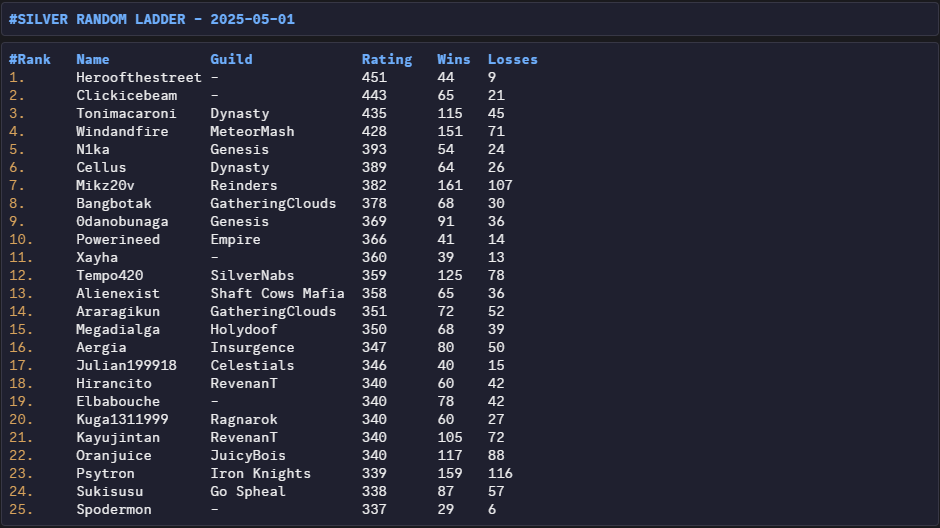940x528 pixels.
Task: Select player name Alienexist
Action: (118, 293)
